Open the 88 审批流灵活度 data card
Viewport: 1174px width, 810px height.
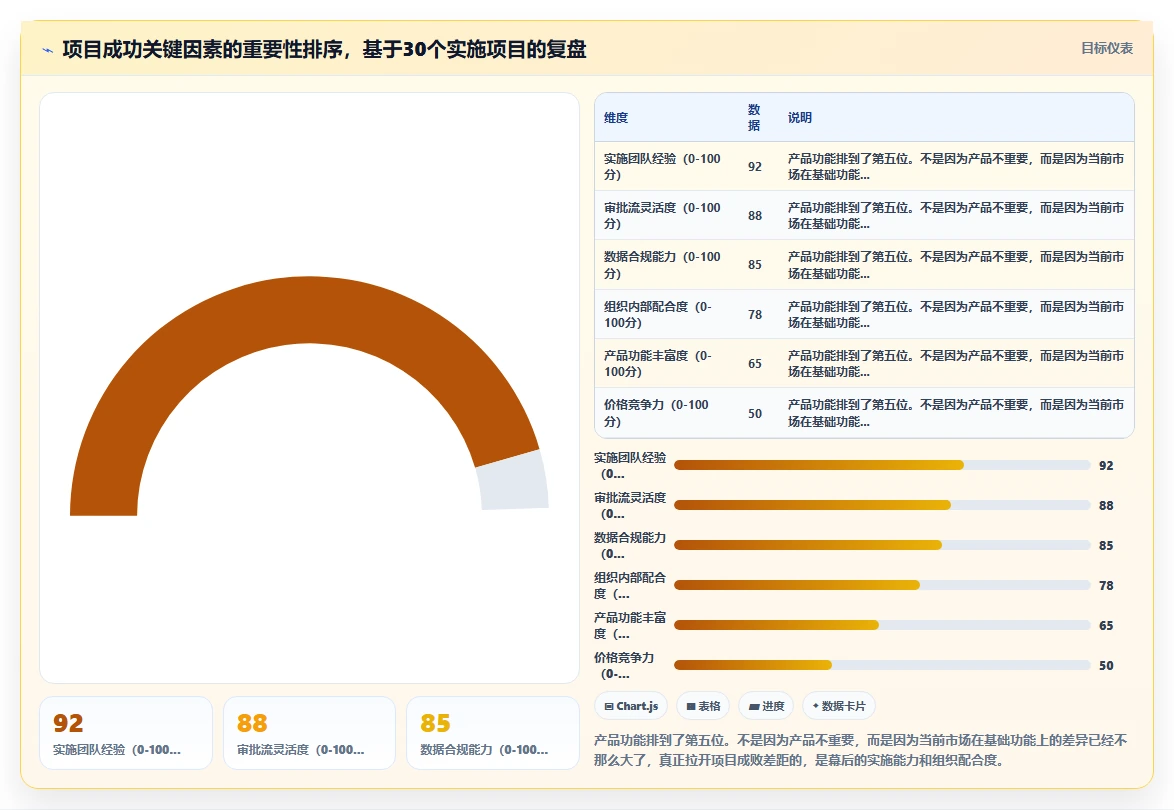point(309,733)
